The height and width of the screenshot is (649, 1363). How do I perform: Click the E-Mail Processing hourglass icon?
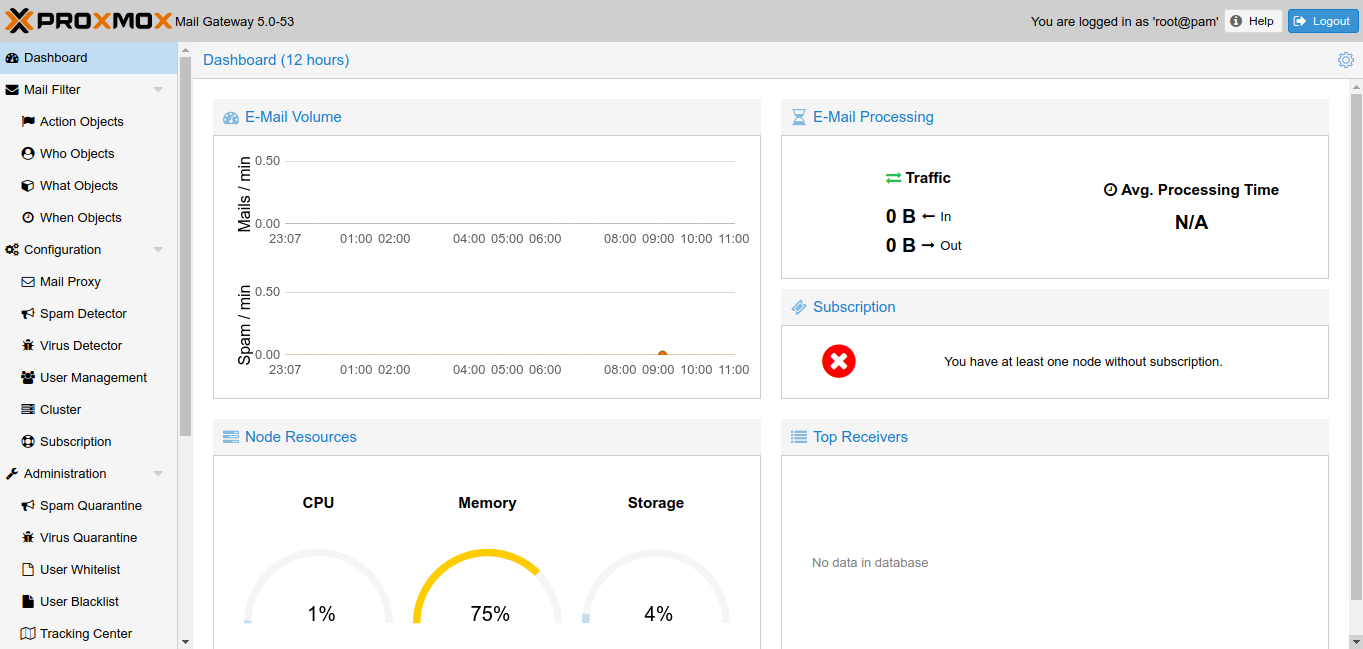799,117
